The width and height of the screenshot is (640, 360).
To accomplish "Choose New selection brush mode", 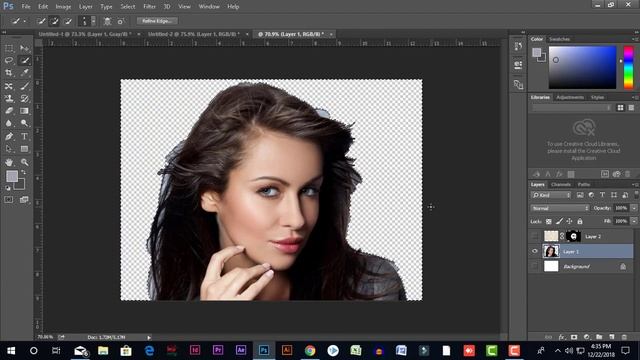I will tap(41, 21).
